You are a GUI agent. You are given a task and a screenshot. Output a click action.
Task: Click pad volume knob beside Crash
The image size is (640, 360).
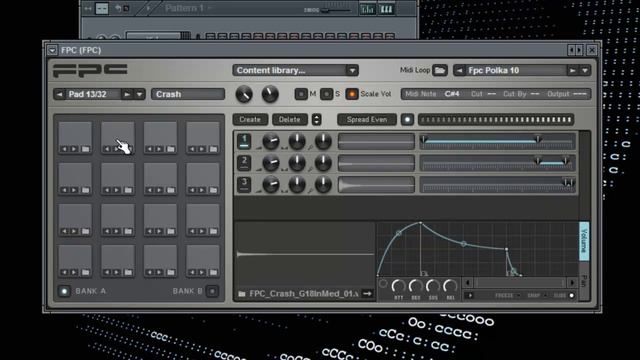[x=244, y=94]
